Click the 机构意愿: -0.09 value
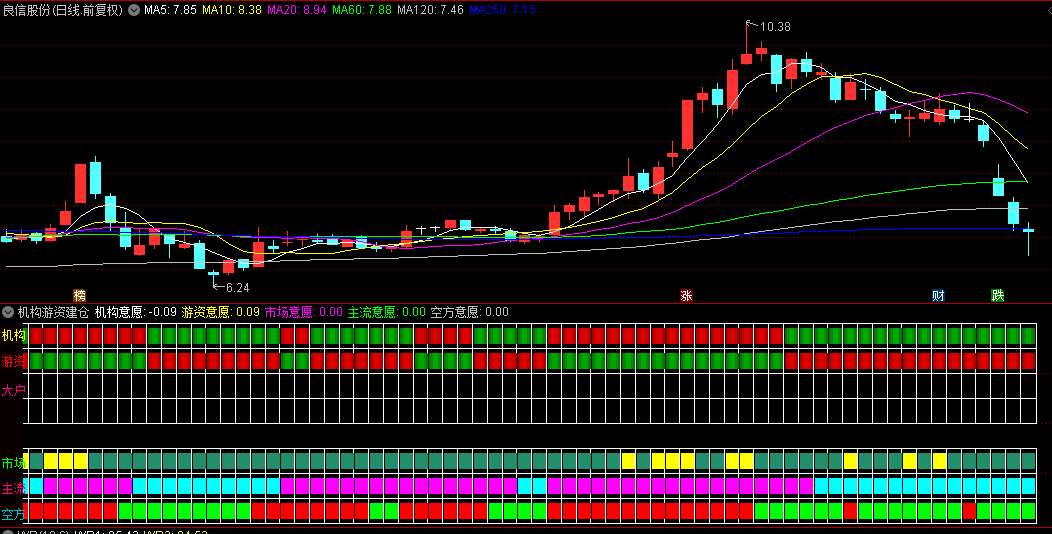Image resolution: width=1052 pixels, height=534 pixels. pos(136,312)
